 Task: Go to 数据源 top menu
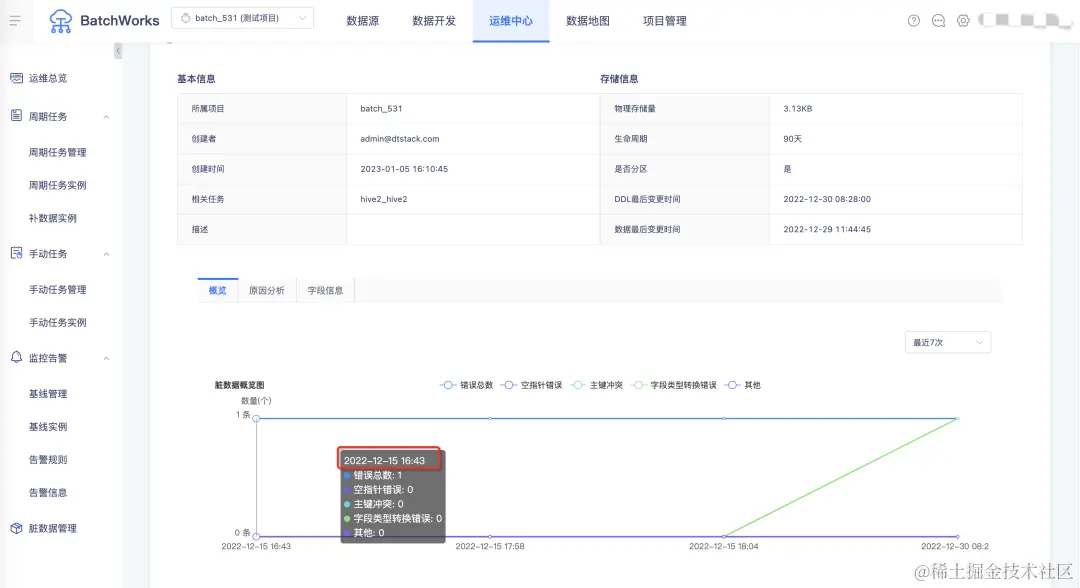[362, 21]
